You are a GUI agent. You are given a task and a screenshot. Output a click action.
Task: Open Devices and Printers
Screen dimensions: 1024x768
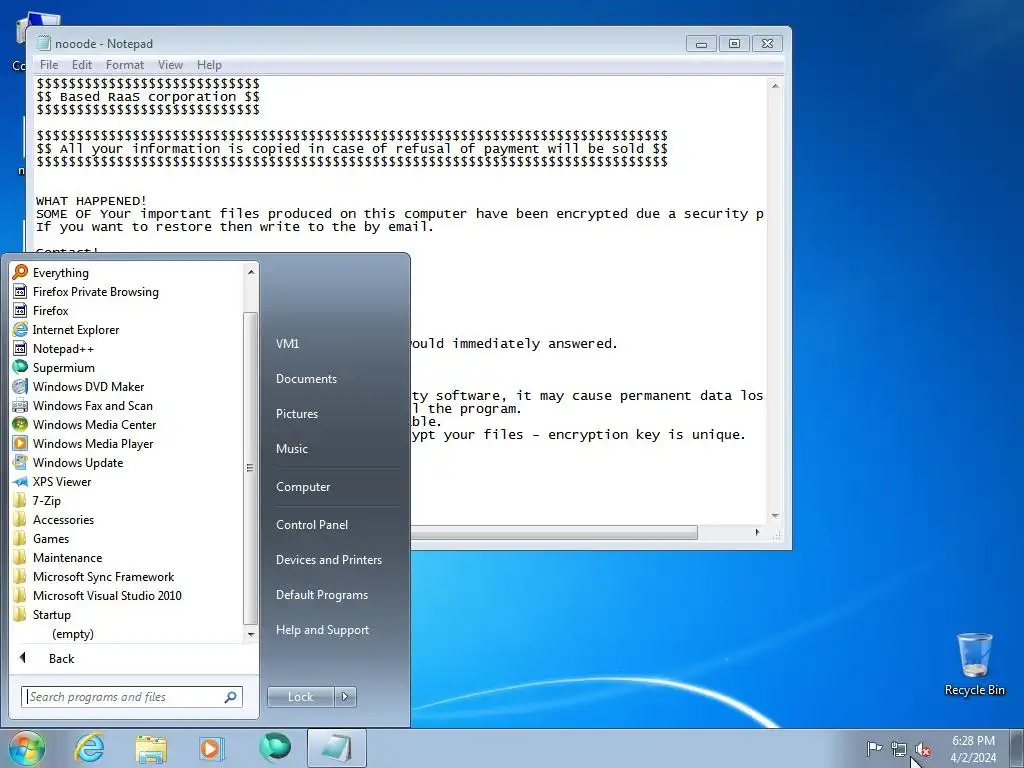[x=328, y=560]
